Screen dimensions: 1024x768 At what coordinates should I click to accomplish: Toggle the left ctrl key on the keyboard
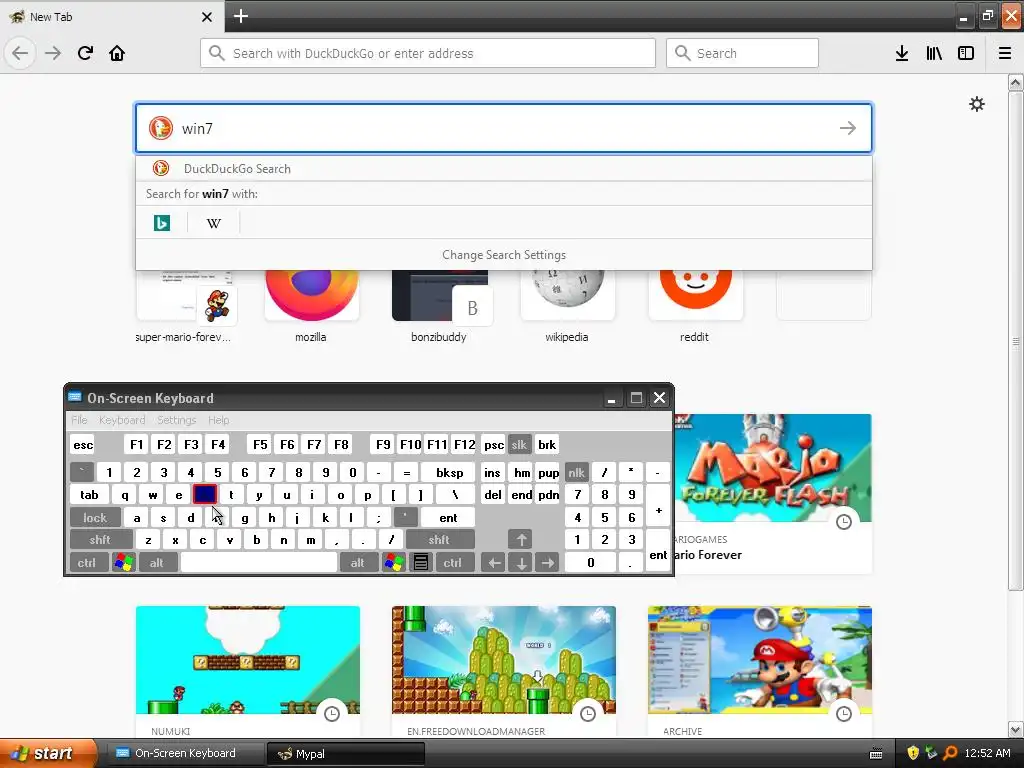tap(88, 562)
